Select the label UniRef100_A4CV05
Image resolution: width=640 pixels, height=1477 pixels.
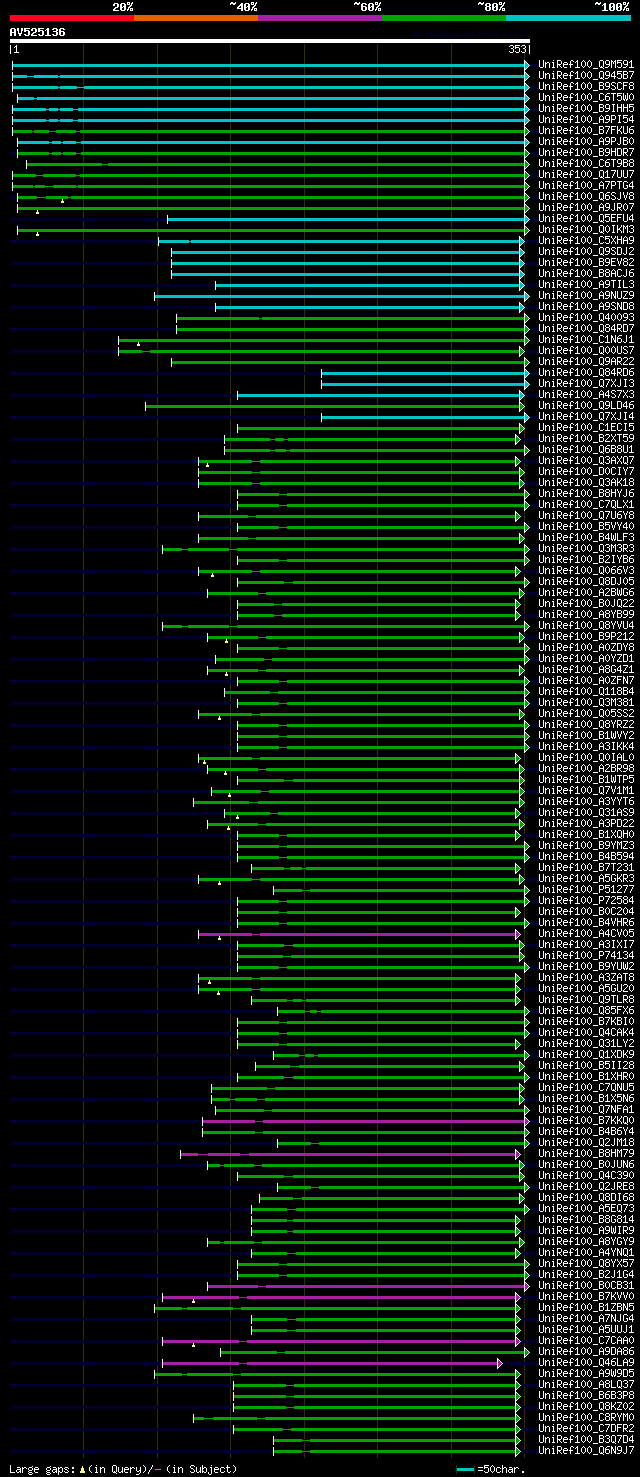[x=586, y=934]
